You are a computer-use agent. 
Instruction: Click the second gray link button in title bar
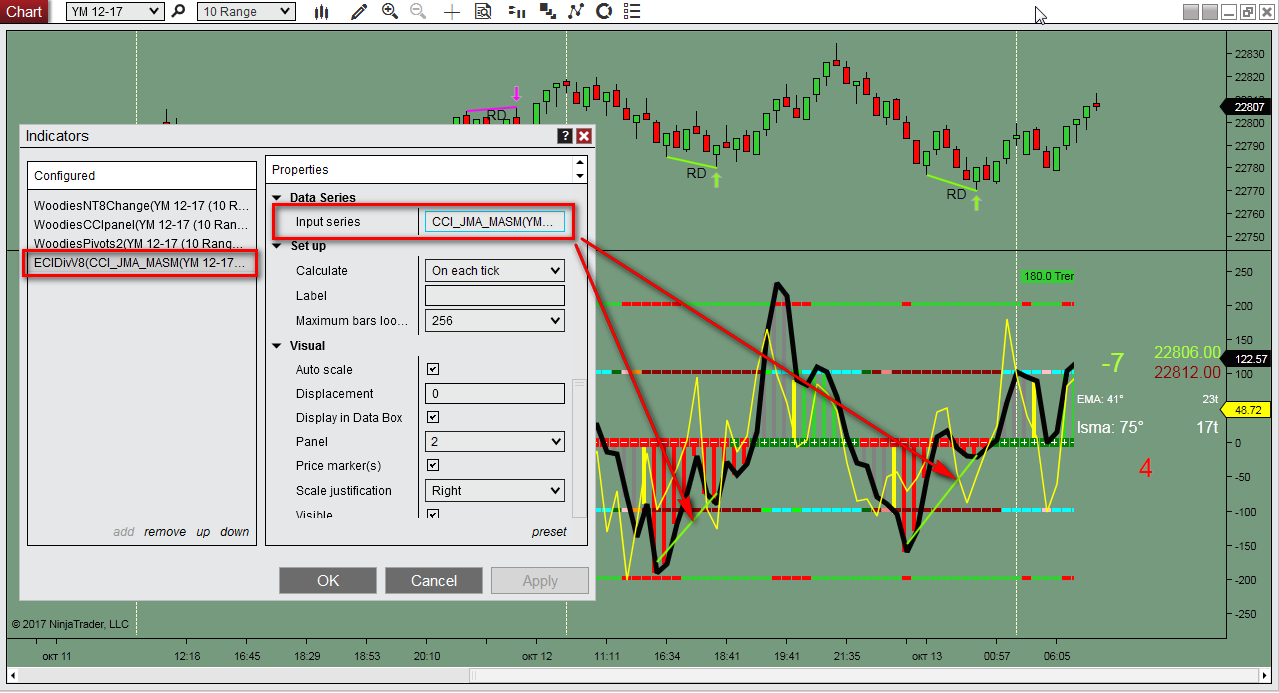point(1209,12)
